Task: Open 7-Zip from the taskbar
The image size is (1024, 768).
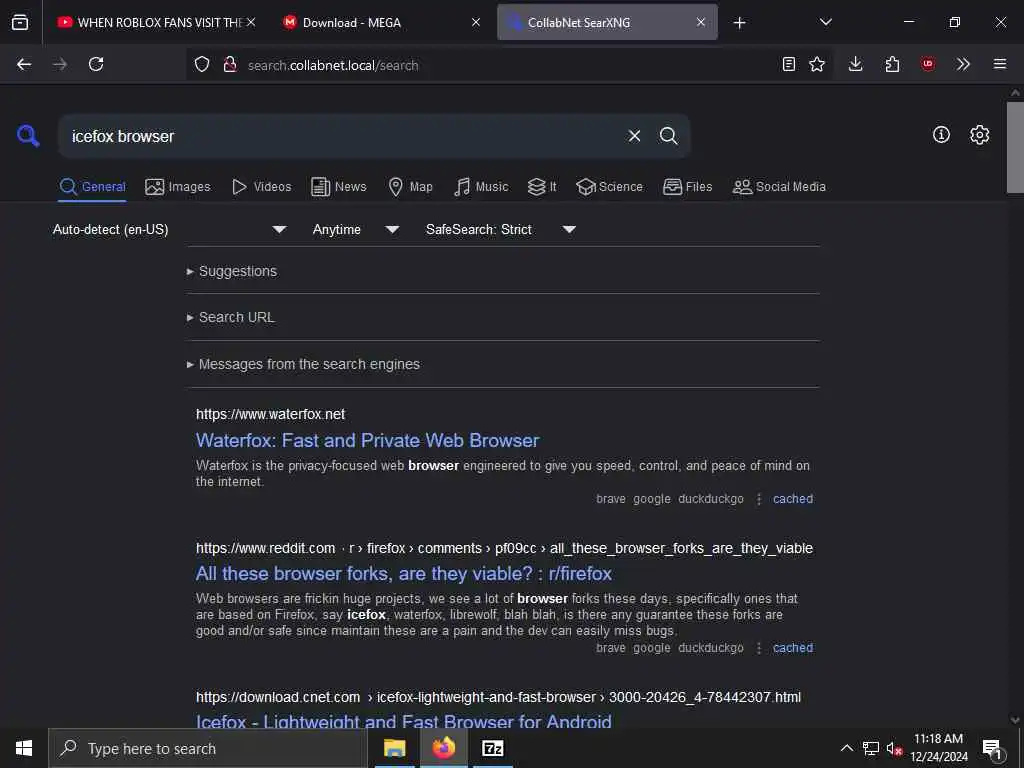Action: pyautogui.click(x=493, y=748)
